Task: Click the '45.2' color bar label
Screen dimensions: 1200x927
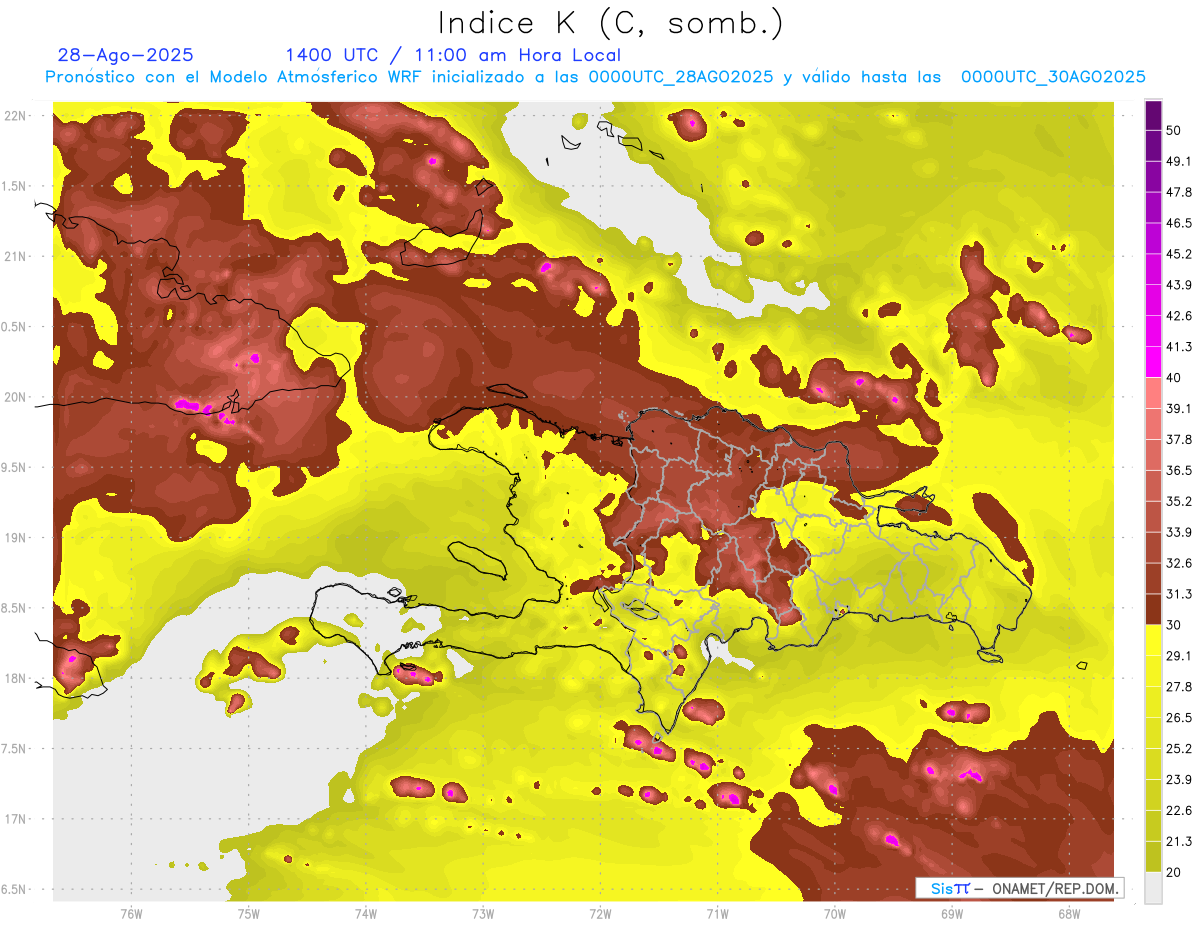Action: (1179, 254)
